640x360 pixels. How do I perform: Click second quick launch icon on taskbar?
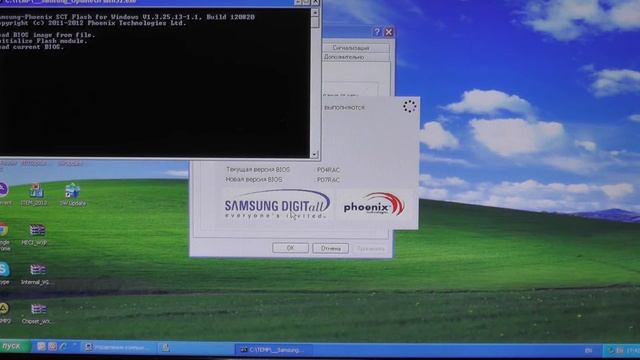click(x=52, y=347)
